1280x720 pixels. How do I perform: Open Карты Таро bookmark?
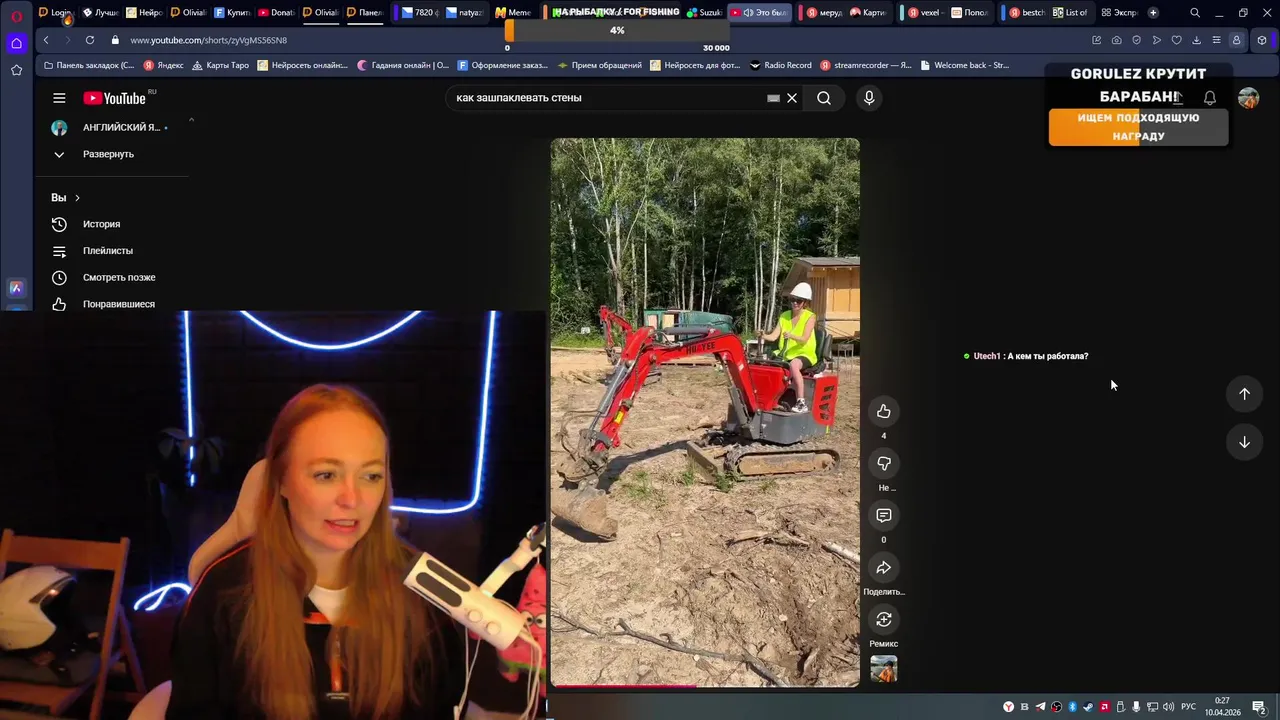coord(220,65)
